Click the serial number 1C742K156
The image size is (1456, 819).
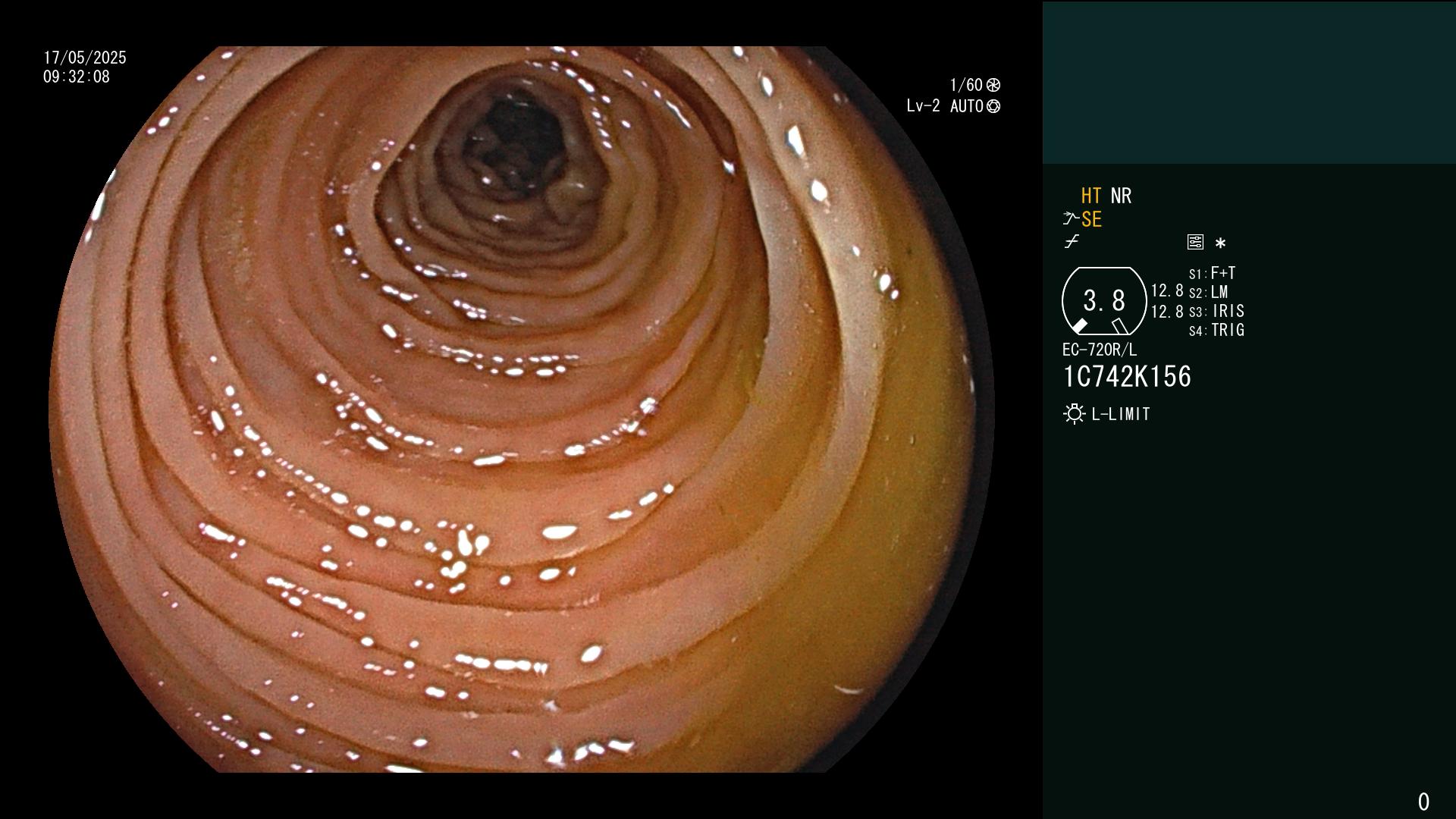(1127, 377)
